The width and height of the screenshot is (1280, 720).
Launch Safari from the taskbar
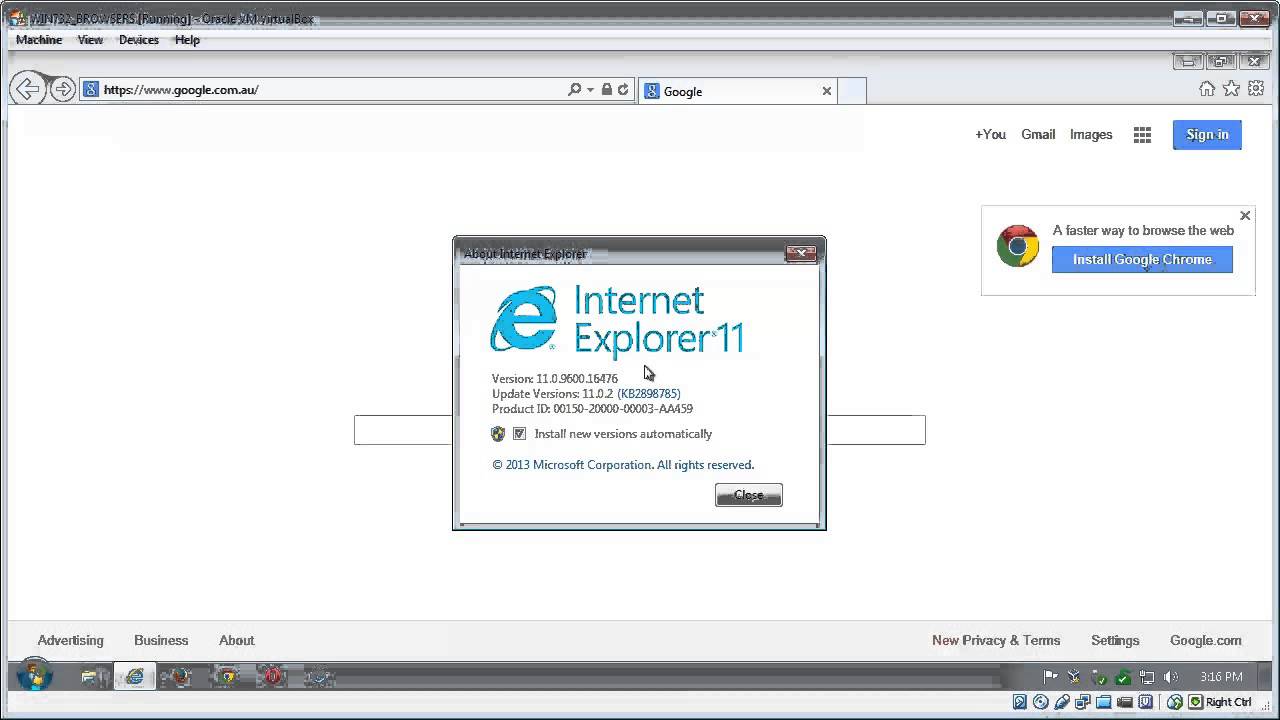(x=319, y=677)
